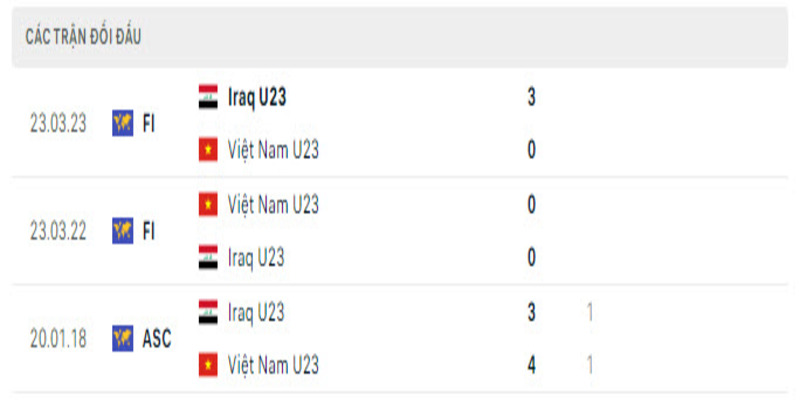Click Iraq flag in 23.03.22 match
The image size is (800, 400).
208,258
